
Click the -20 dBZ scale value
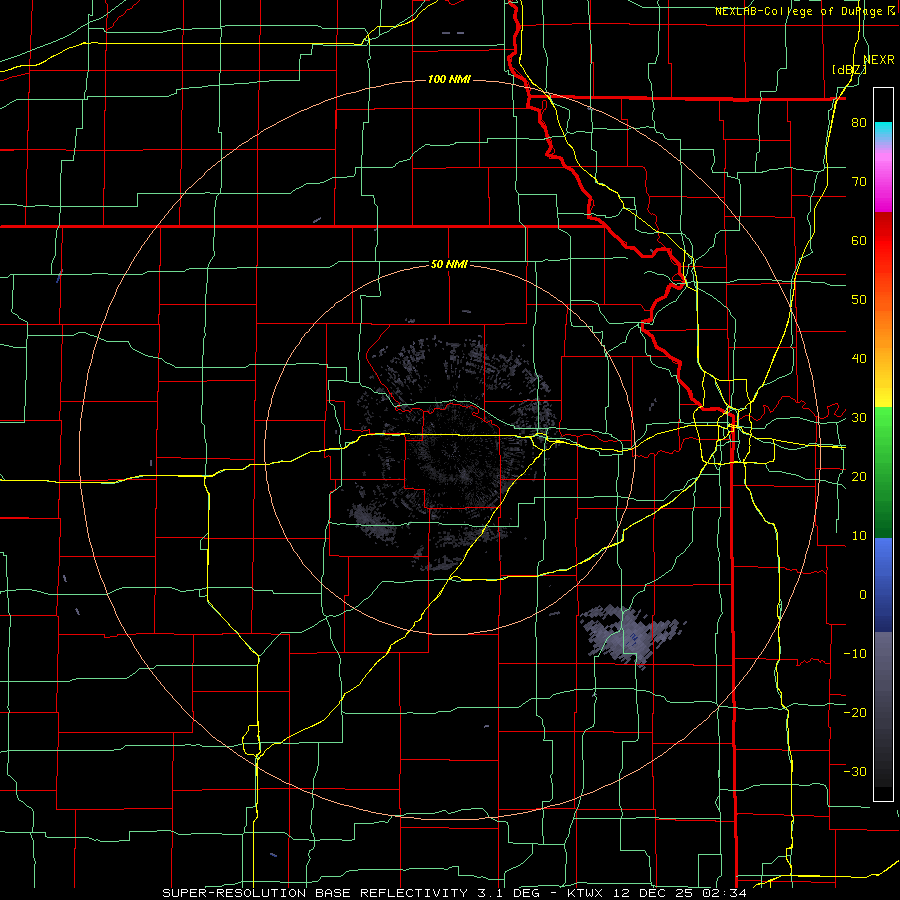click(855, 712)
